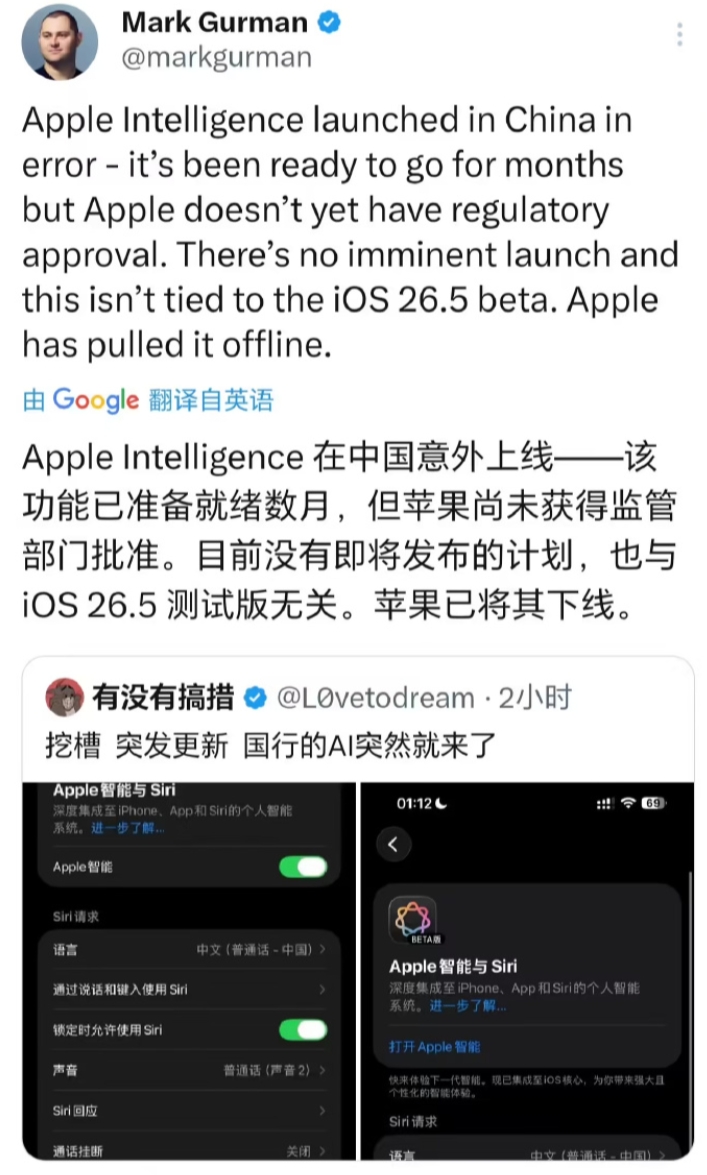The height and width of the screenshot is (1175, 707).
Task: Toggle the Apple智能 switch
Action: point(303,867)
